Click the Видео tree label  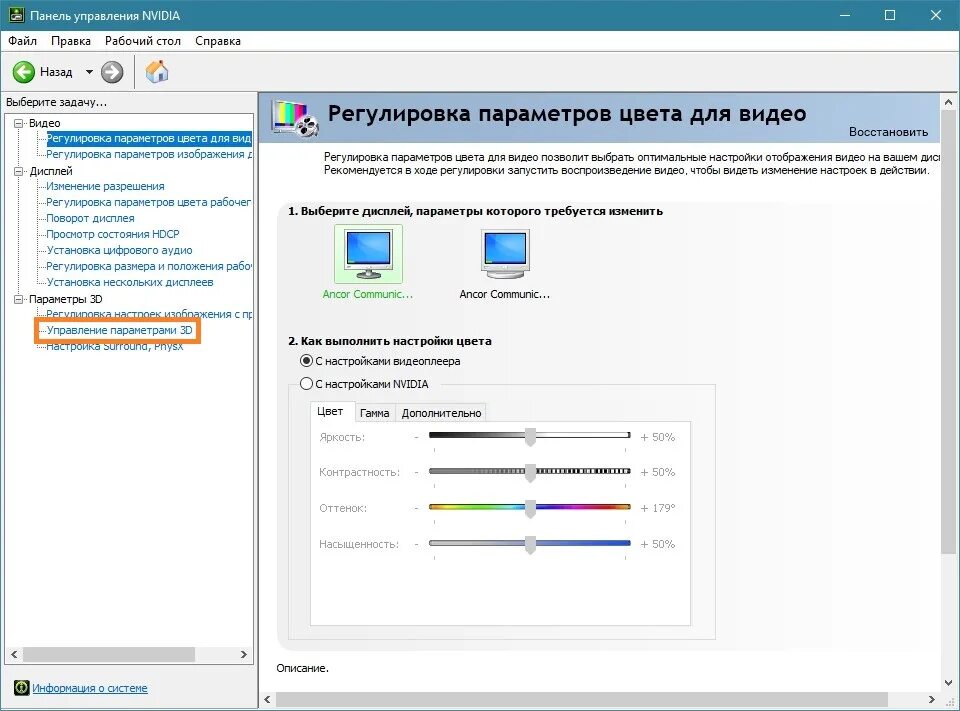pos(45,123)
